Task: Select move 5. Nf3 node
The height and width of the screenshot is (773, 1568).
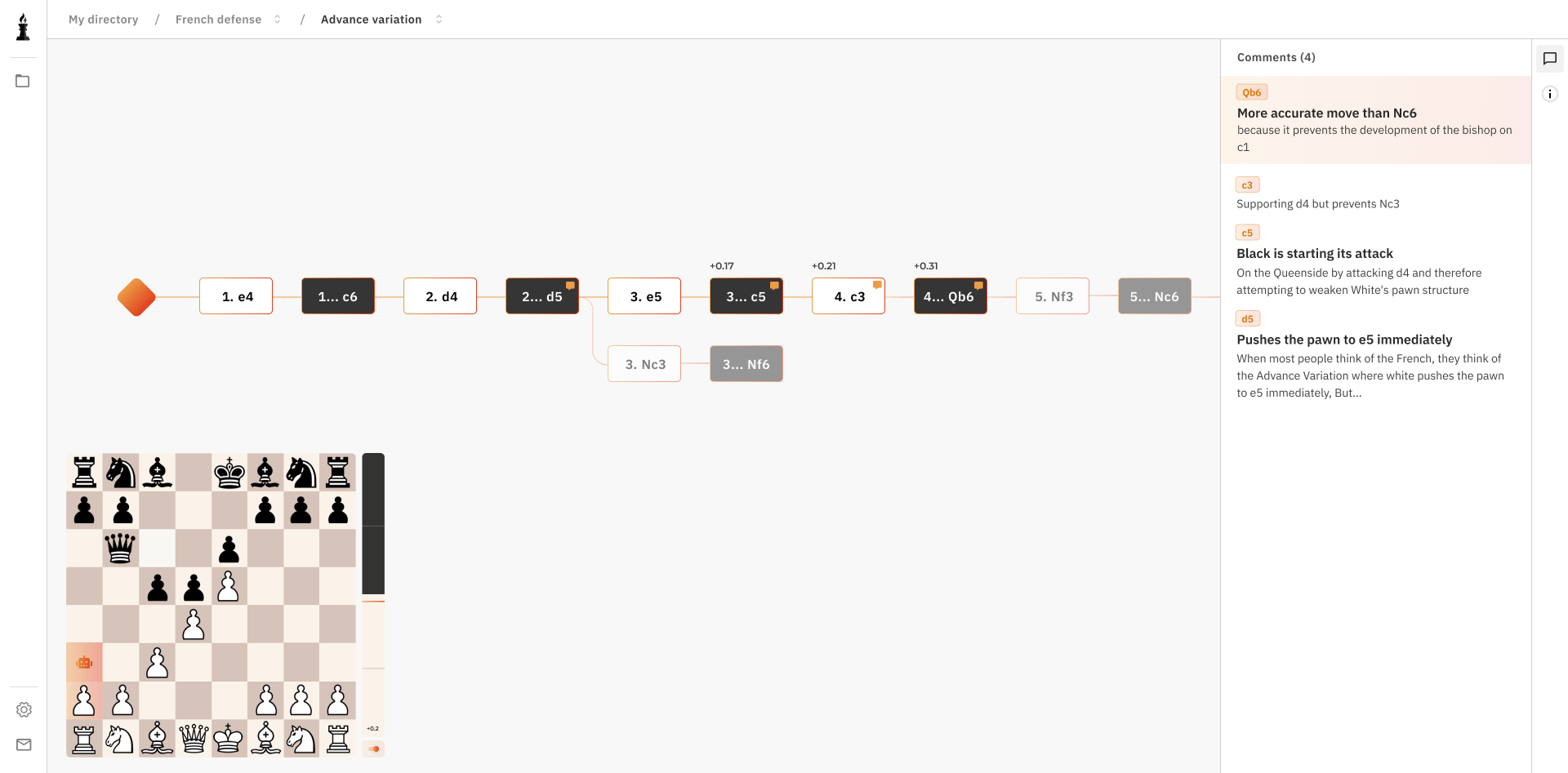Action: 1053,296
